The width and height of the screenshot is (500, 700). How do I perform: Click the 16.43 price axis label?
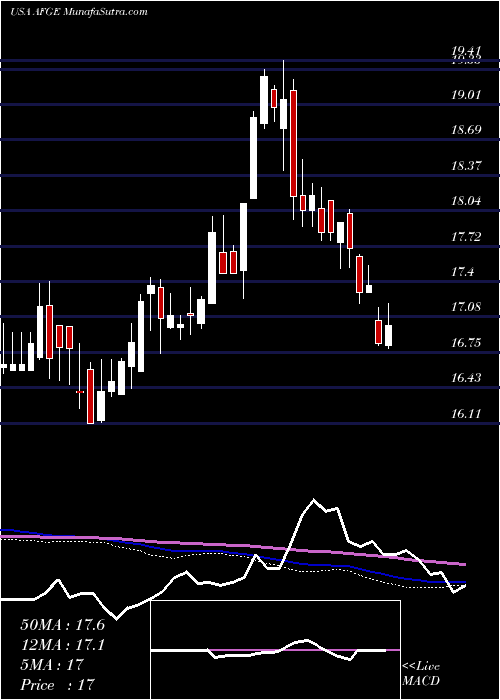(467, 378)
